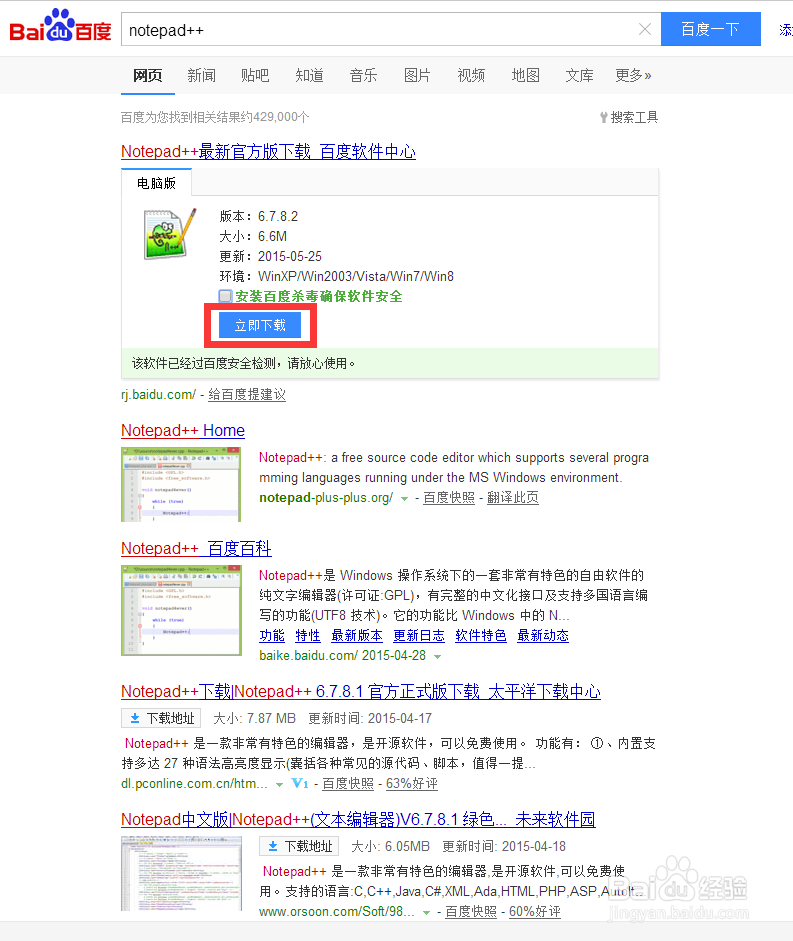This screenshot has width=793, height=941.
Task: Open the 最新版本 sublink
Action: (357, 636)
